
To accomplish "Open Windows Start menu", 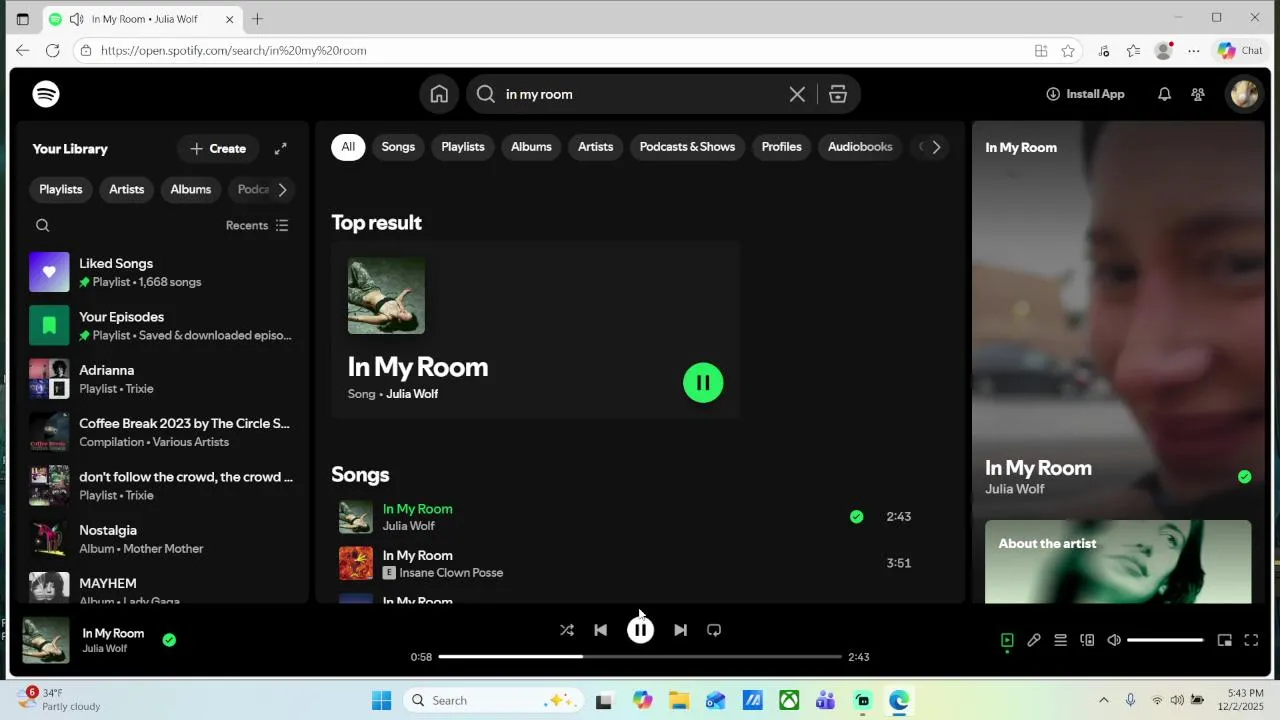I will click(382, 700).
